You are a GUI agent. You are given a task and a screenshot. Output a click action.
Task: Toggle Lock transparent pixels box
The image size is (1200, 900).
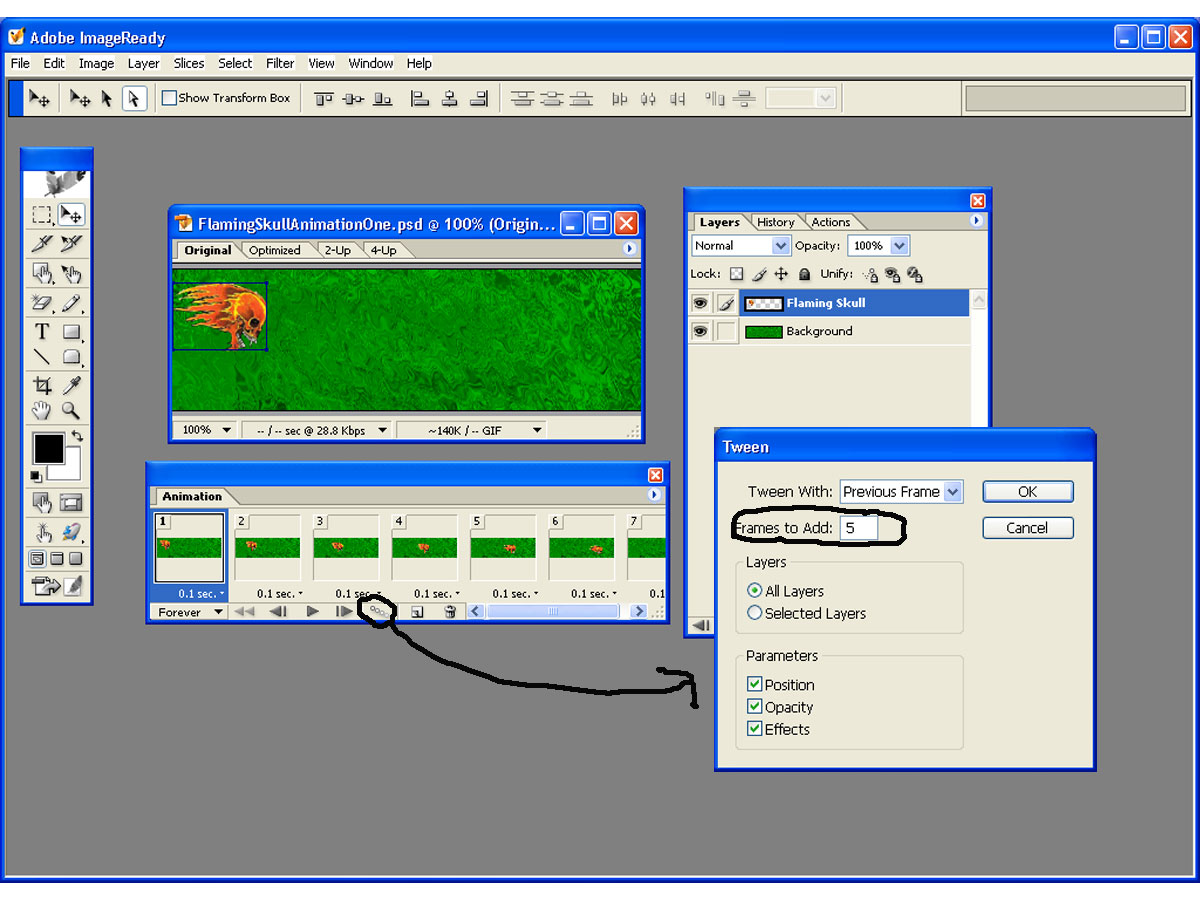pos(736,274)
